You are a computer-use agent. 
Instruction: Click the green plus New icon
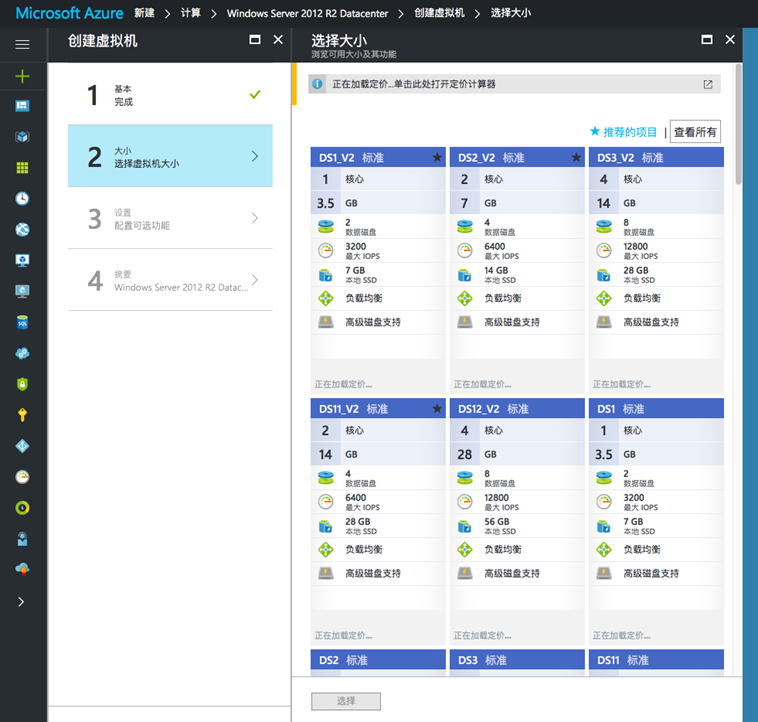click(x=22, y=76)
